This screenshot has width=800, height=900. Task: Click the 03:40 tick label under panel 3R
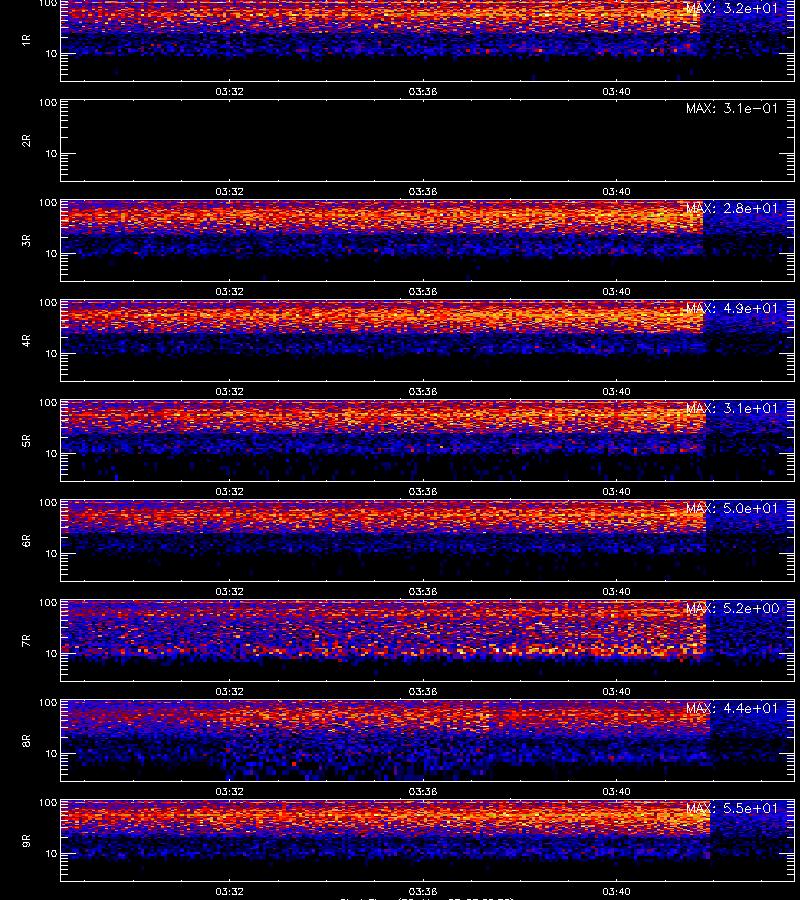[x=616, y=292]
